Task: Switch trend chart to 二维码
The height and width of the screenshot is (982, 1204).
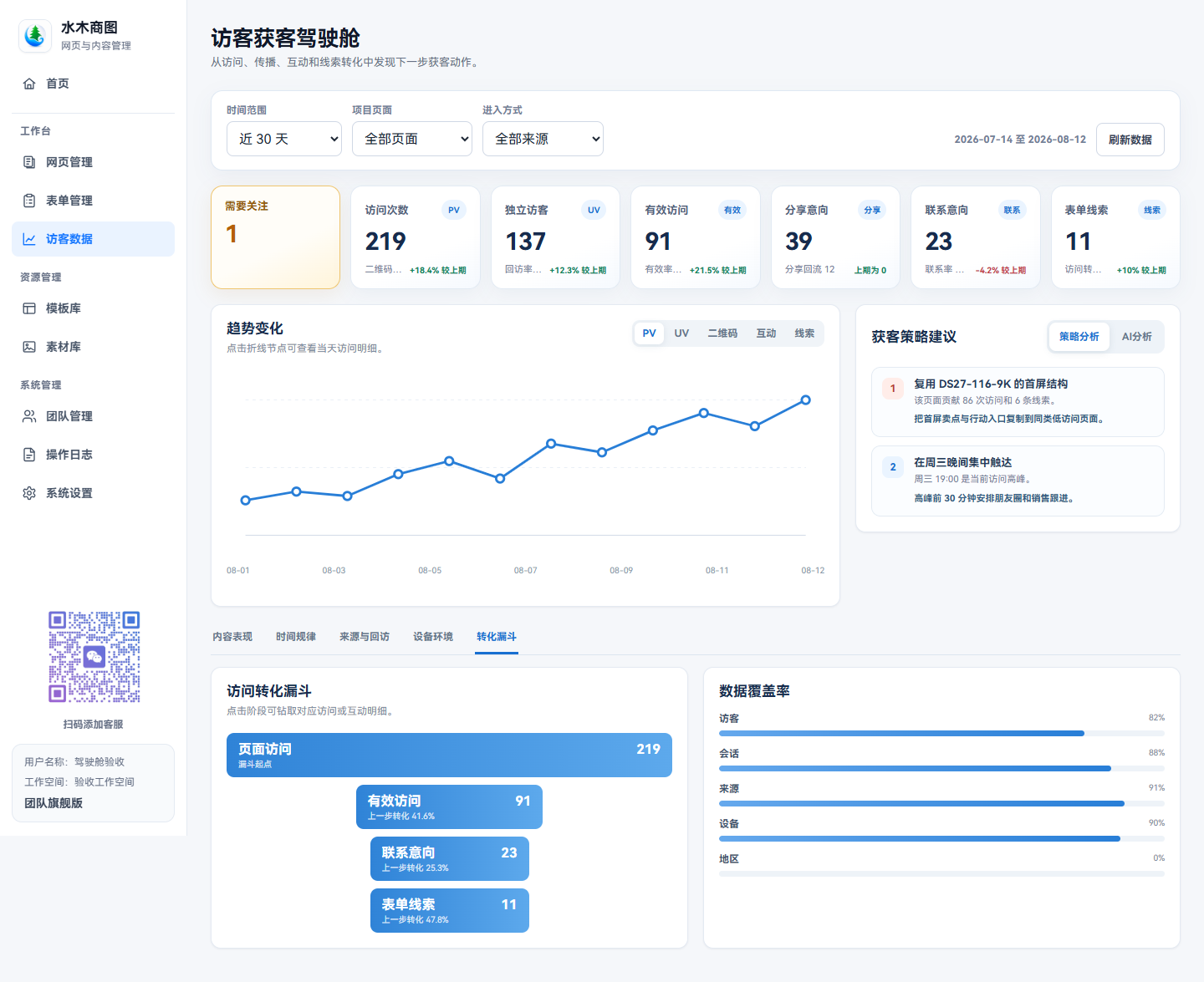Action: [x=722, y=333]
